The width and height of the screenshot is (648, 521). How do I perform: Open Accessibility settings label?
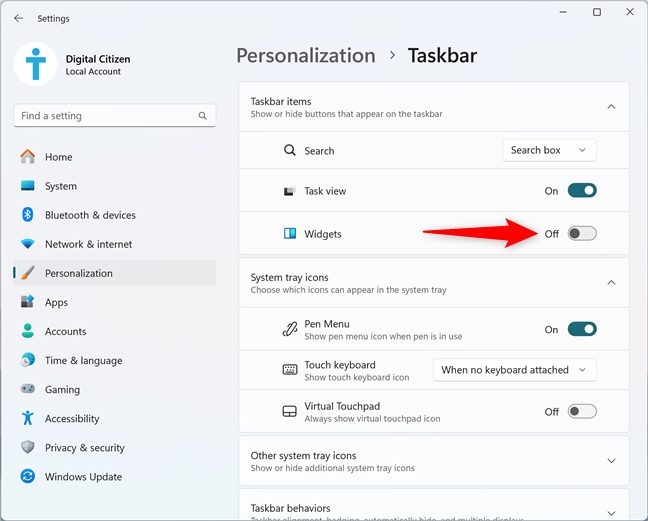click(72, 419)
